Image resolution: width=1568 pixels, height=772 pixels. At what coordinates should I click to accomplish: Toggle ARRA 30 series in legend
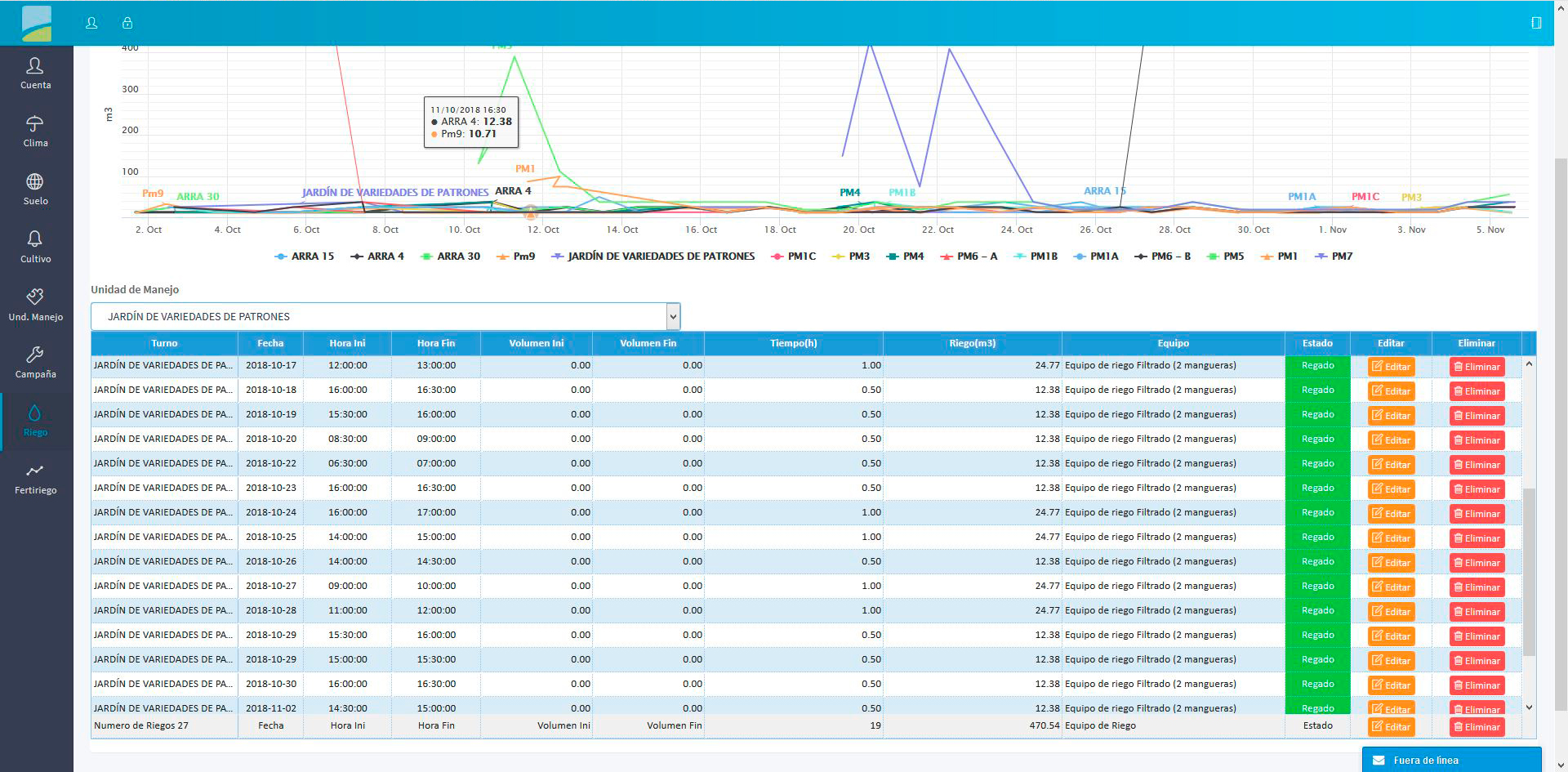(x=450, y=257)
